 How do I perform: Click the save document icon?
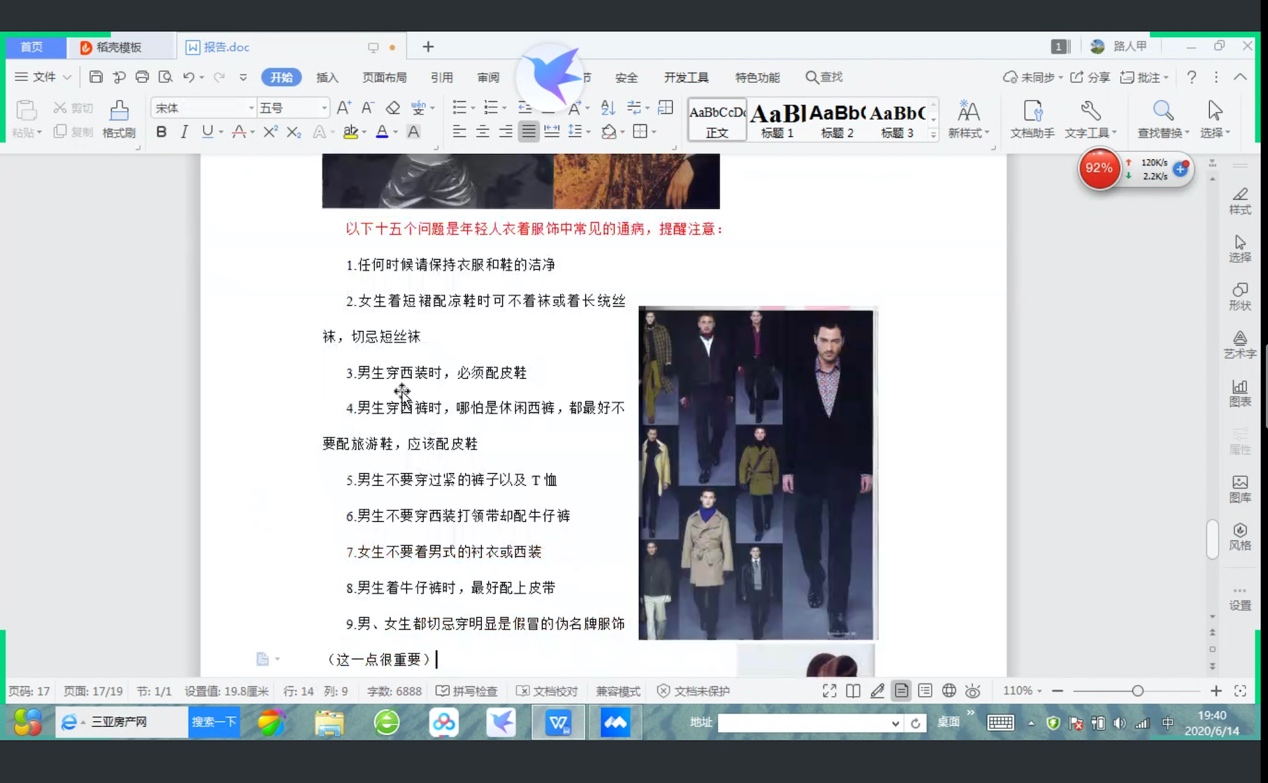click(96, 77)
